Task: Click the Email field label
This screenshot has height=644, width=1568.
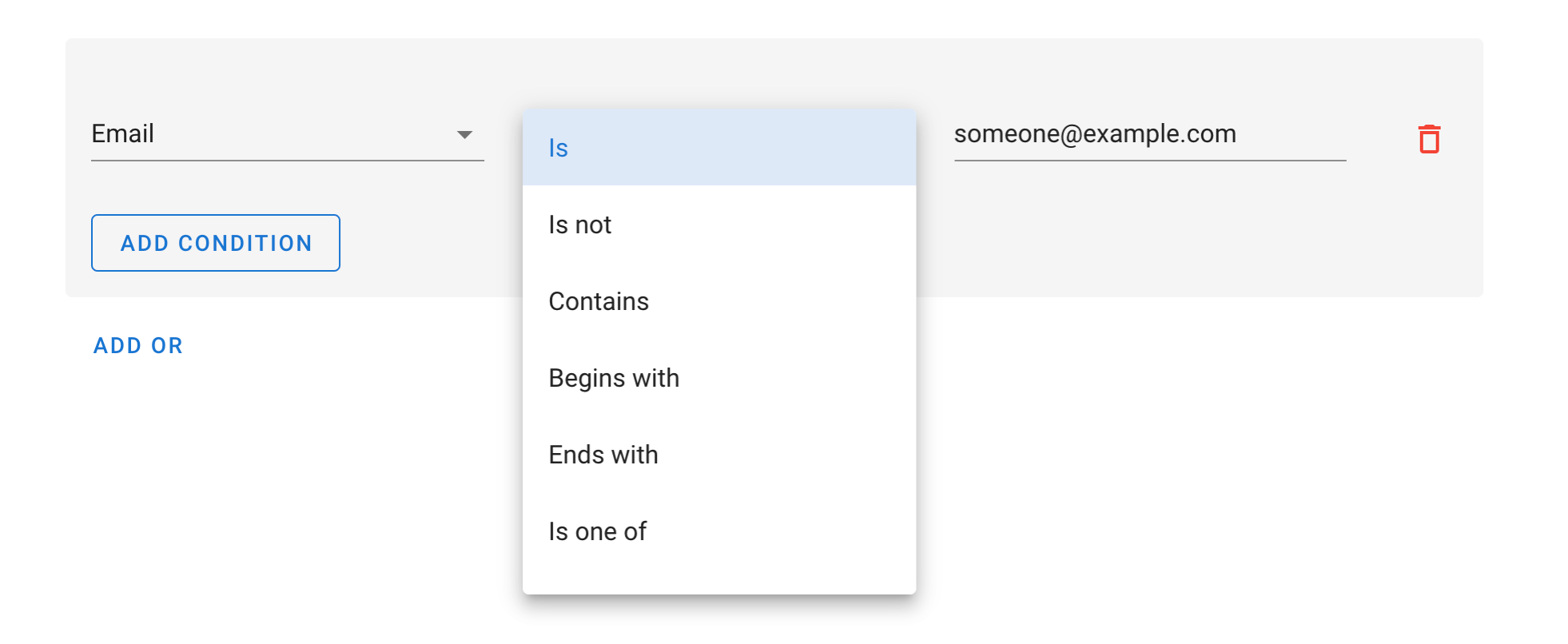Action: (121, 133)
